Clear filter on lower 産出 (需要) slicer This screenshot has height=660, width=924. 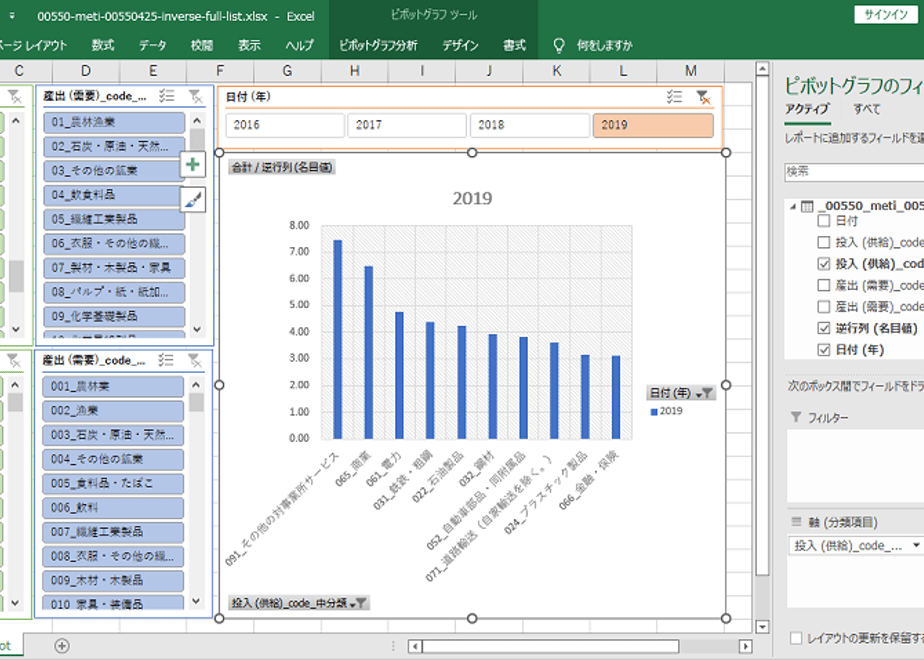point(194,360)
